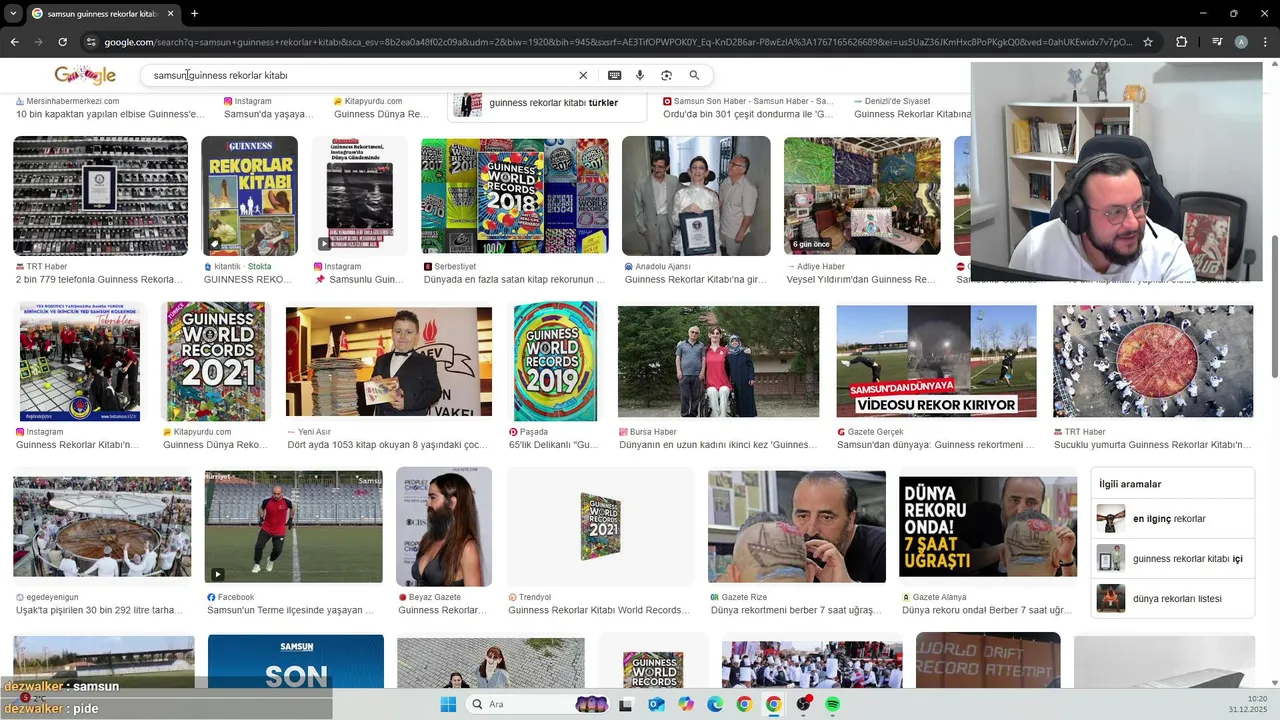Open the phone collection wall thumbnail

coord(100,196)
